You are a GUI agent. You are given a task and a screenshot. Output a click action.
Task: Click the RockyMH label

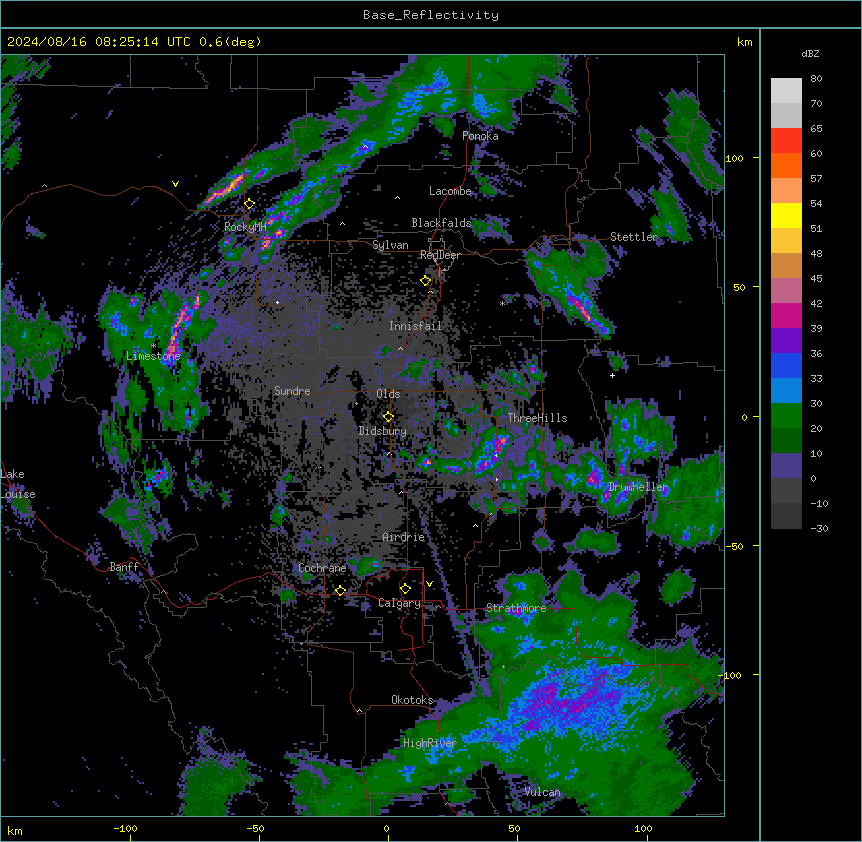(x=245, y=227)
